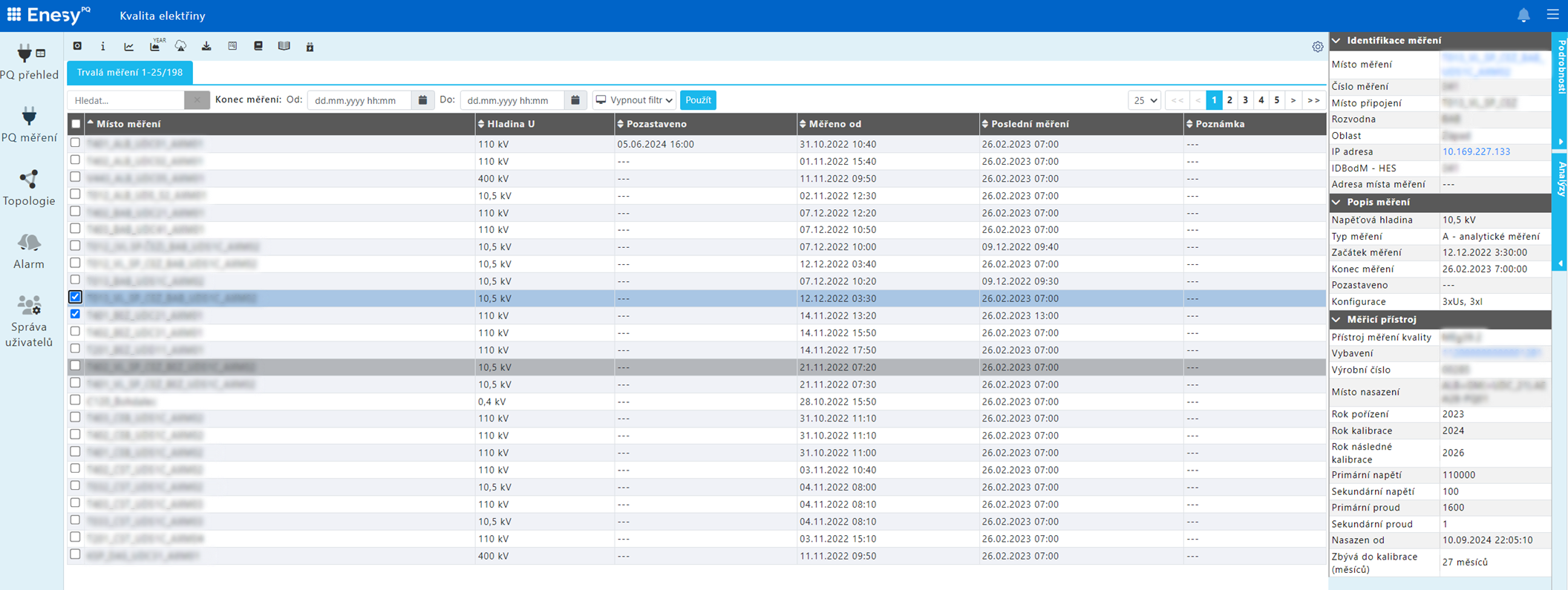Image resolution: width=1568 pixels, height=590 pixels.
Task: Toggle the select-all checkbox in table header
Action: click(x=76, y=124)
